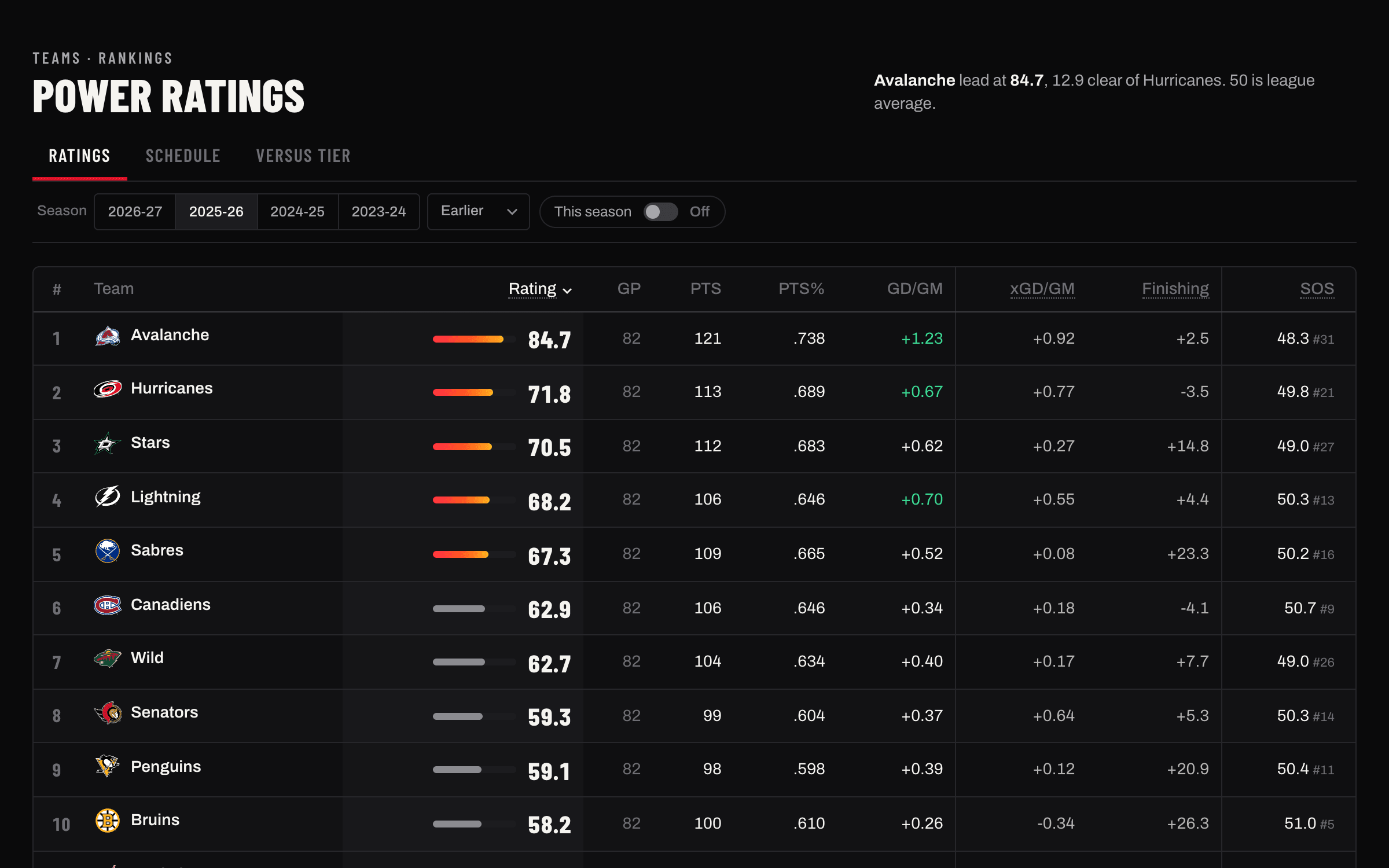This screenshot has width=1389, height=868.
Task: Toggle the This season switch
Action: click(661, 212)
